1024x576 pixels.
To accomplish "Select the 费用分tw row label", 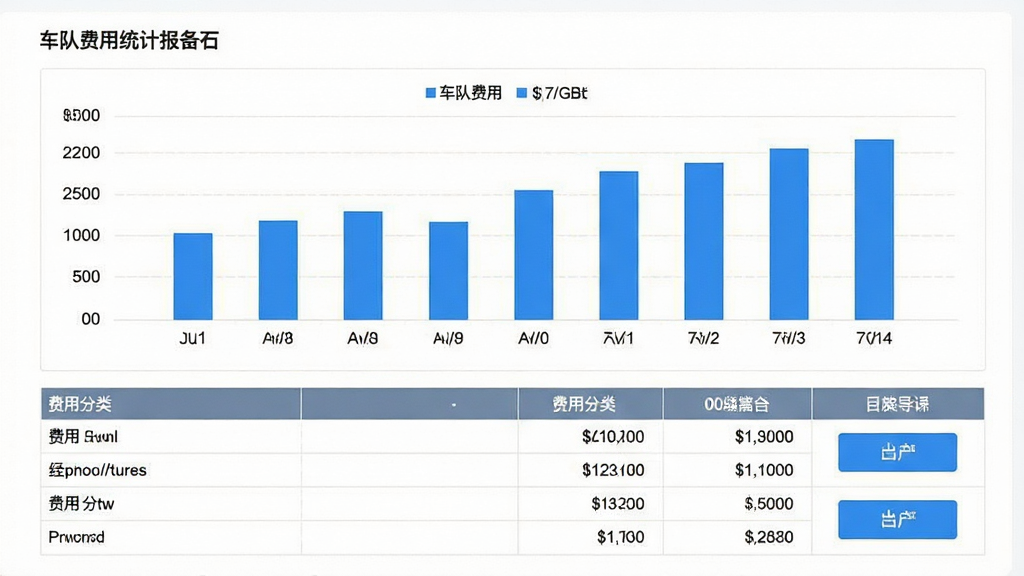I will click(81, 504).
